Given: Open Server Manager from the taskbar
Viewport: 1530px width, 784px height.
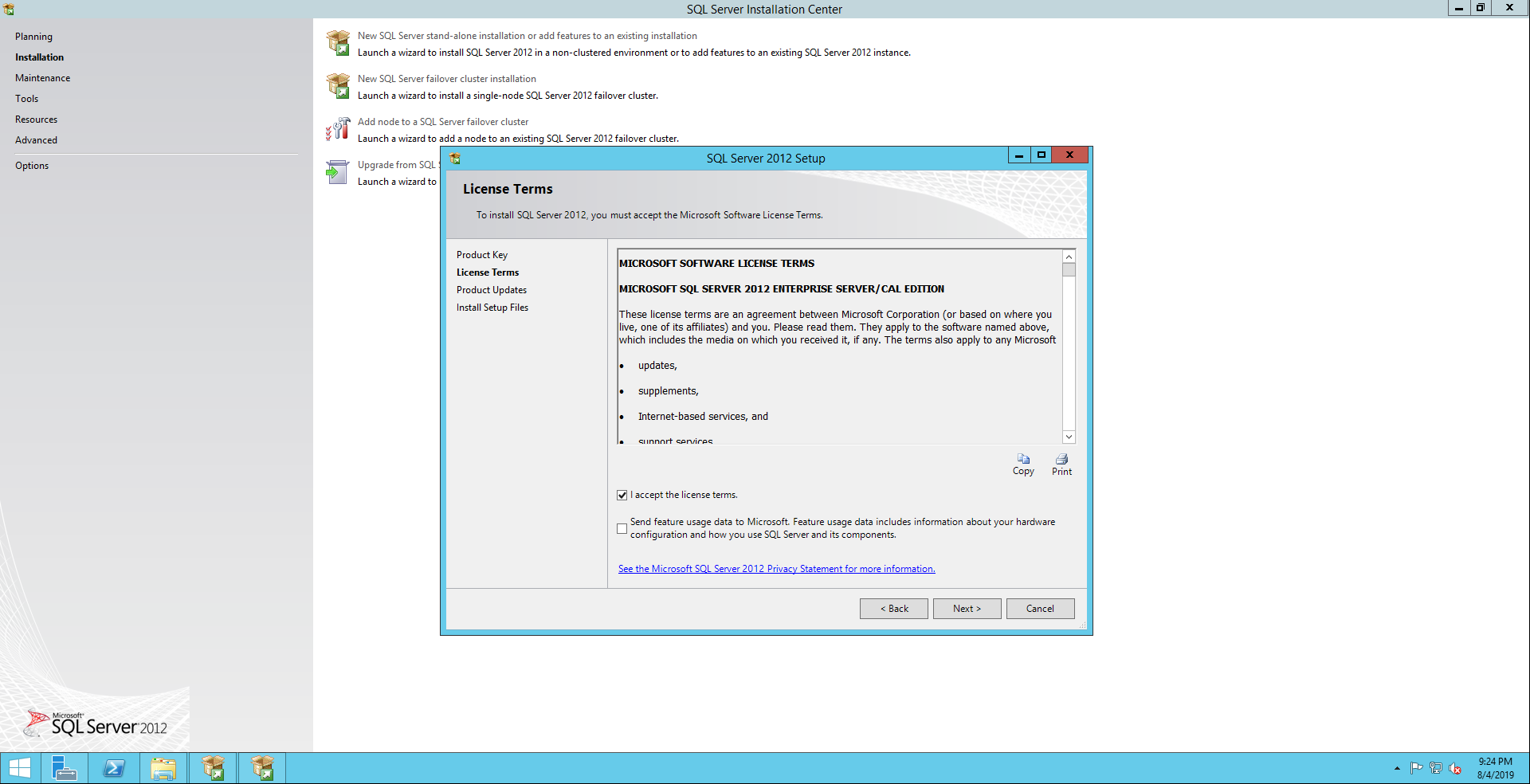Looking at the screenshot, I should click(x=64, y=768).
